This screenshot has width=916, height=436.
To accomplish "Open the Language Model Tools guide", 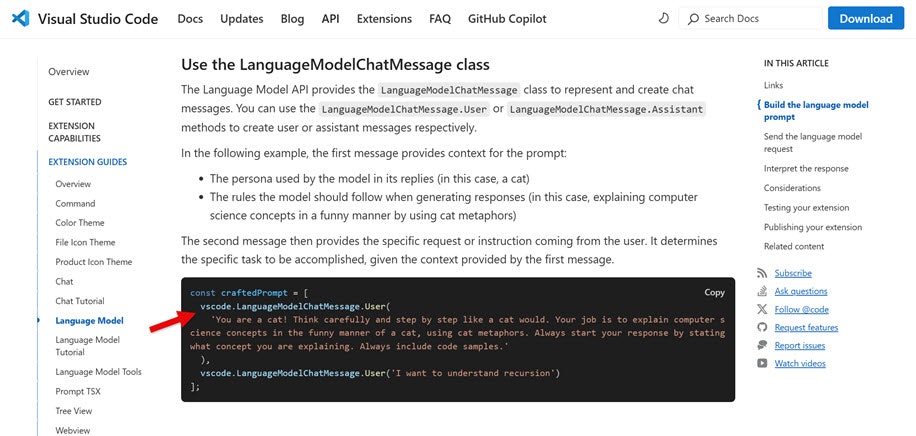I will pos(98,372).
